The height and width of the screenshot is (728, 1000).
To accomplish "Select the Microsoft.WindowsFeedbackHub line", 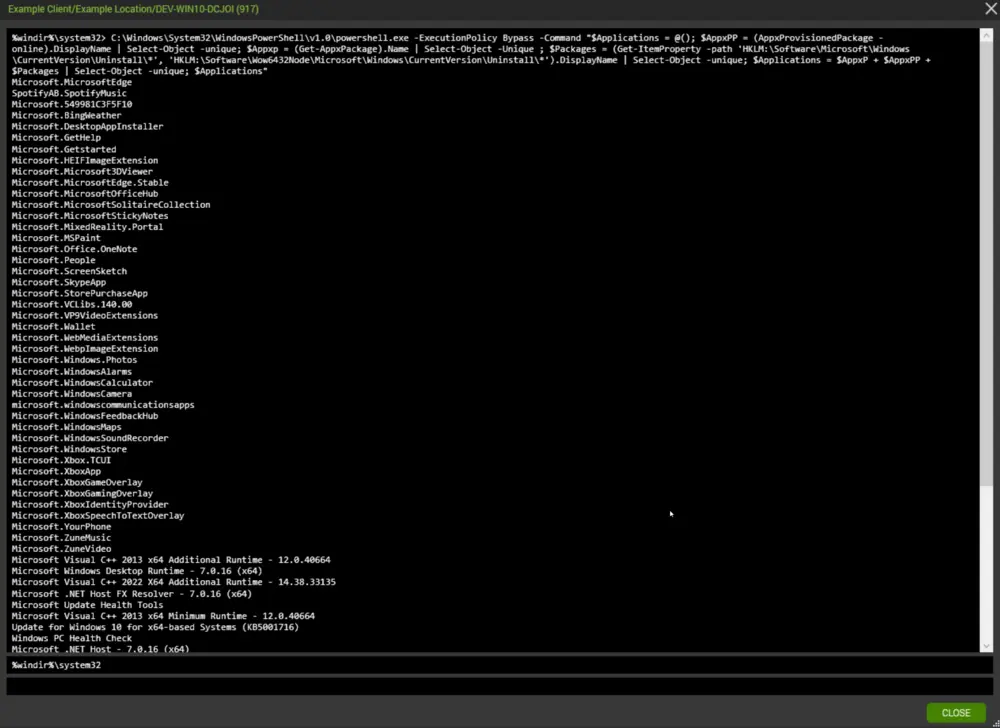I will pos(85,416).
